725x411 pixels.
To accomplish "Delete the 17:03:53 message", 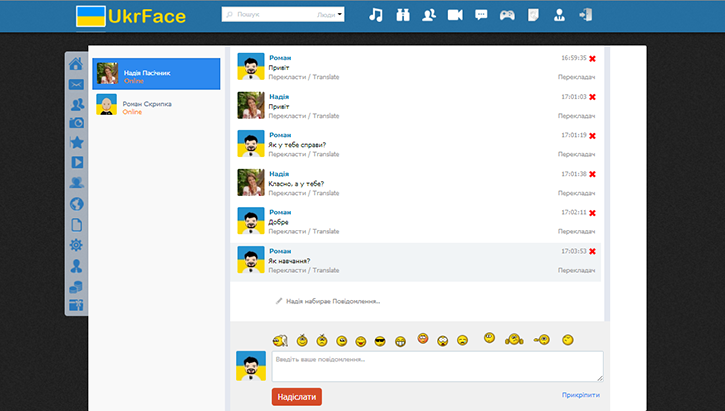I will coord(592,252).
